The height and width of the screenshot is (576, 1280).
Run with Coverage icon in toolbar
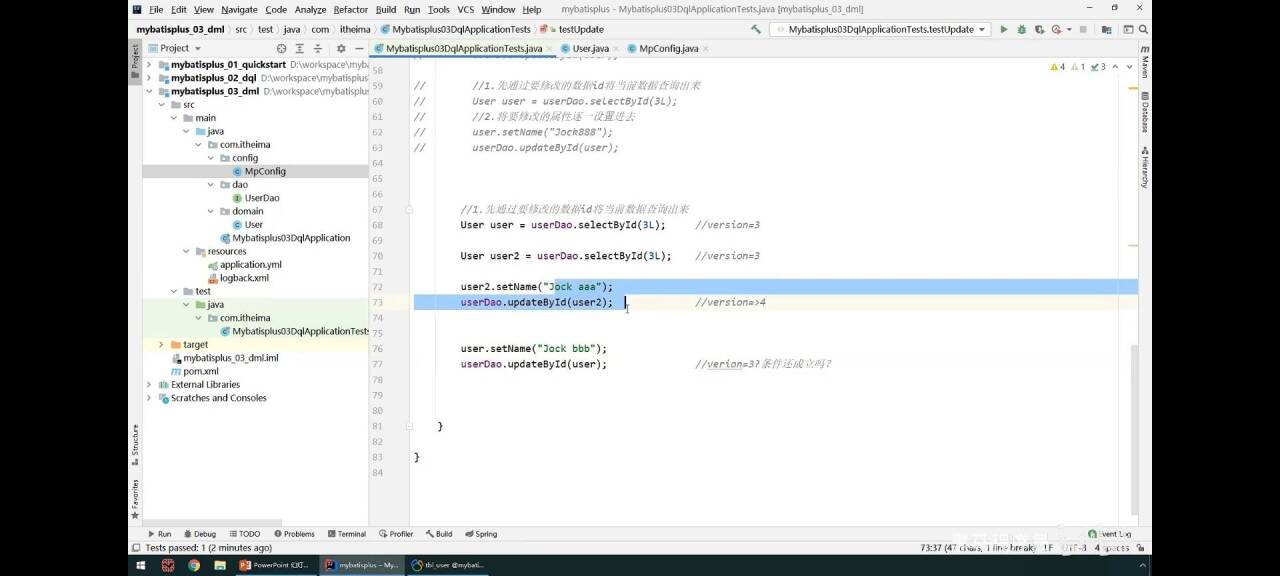click(x=1040, y=29)
